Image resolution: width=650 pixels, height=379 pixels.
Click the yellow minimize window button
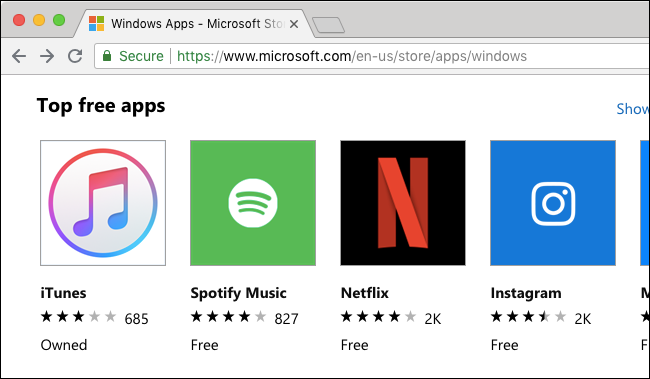(39, 20)
